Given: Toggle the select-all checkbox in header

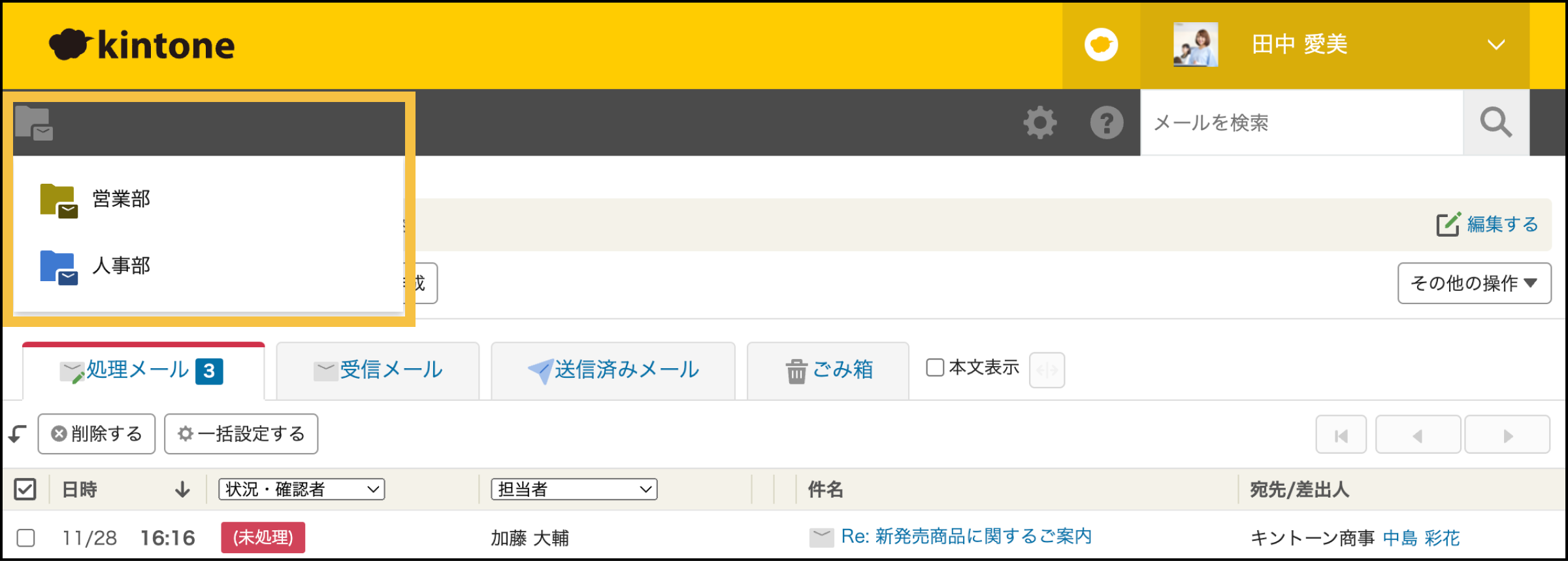Looking at the screenshot, I should coord(25,489).
